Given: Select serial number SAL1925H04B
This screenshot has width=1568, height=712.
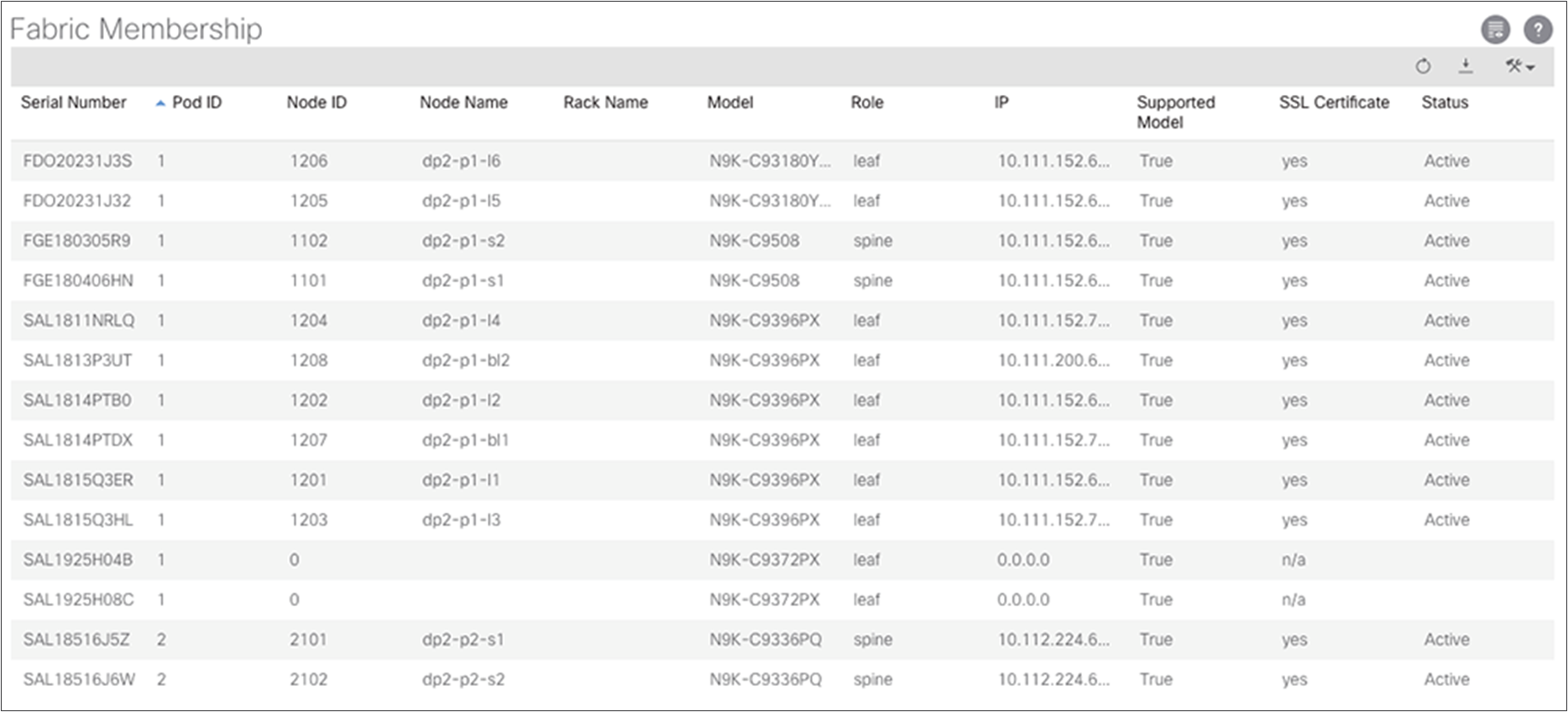Looking at the screenshot, I should pyautogui.click(x=78, y=560).
